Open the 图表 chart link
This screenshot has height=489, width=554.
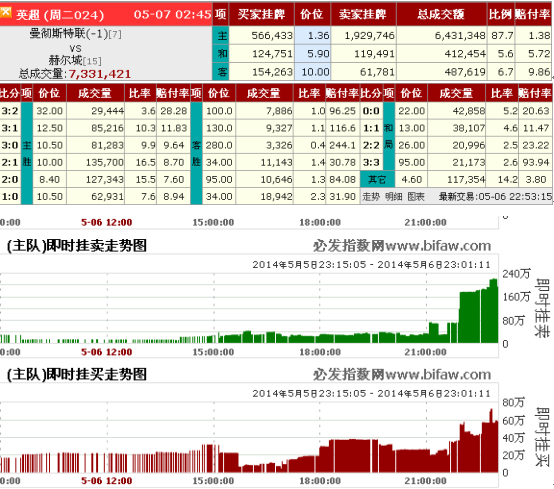click(416, 197)
